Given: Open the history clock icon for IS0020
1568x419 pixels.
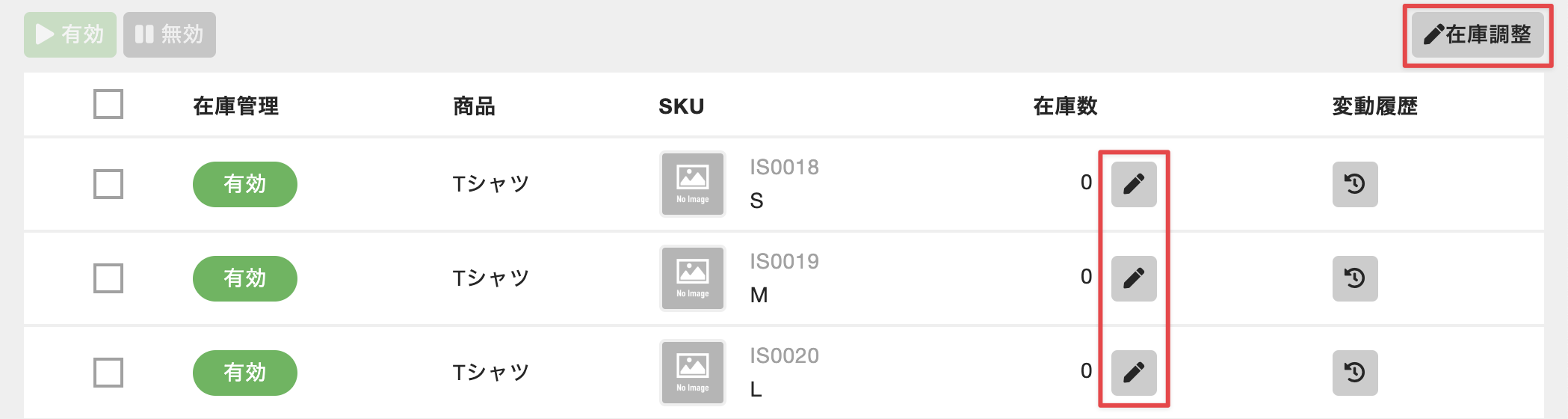Looking at the screenshot, I should click(1354, 373).
